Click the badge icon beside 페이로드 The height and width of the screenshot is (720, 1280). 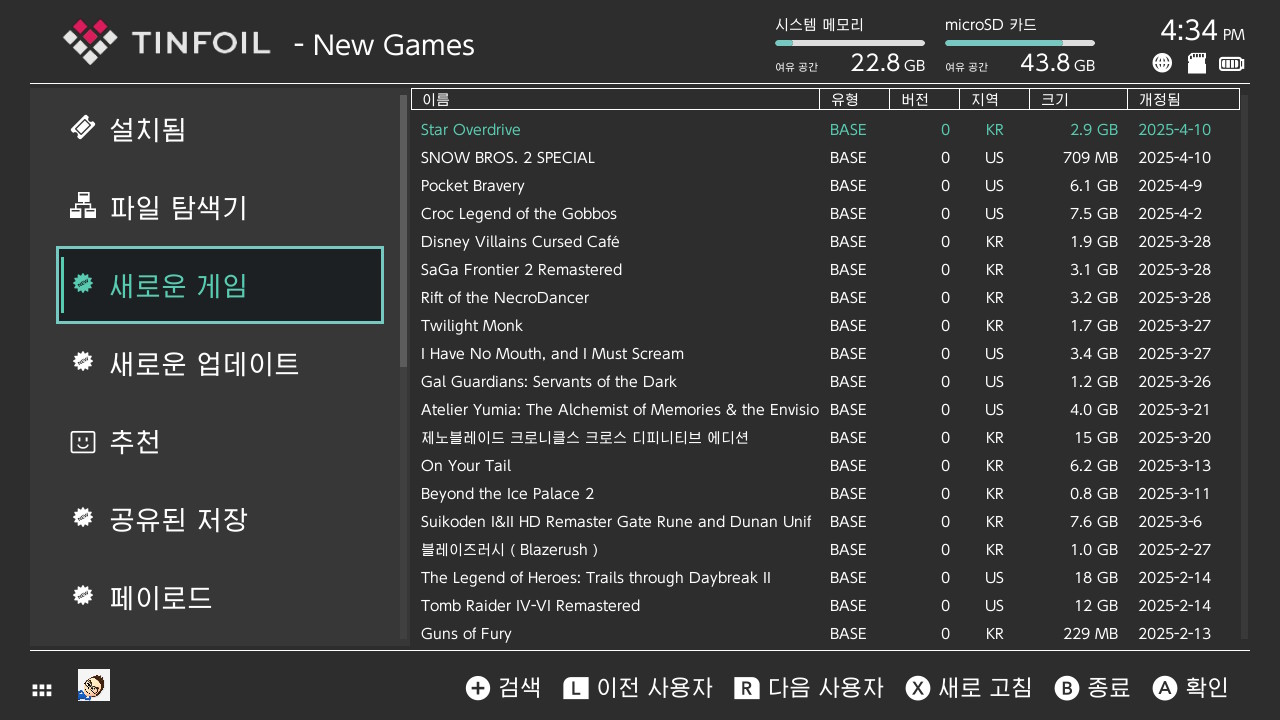(x=83, y=596)
